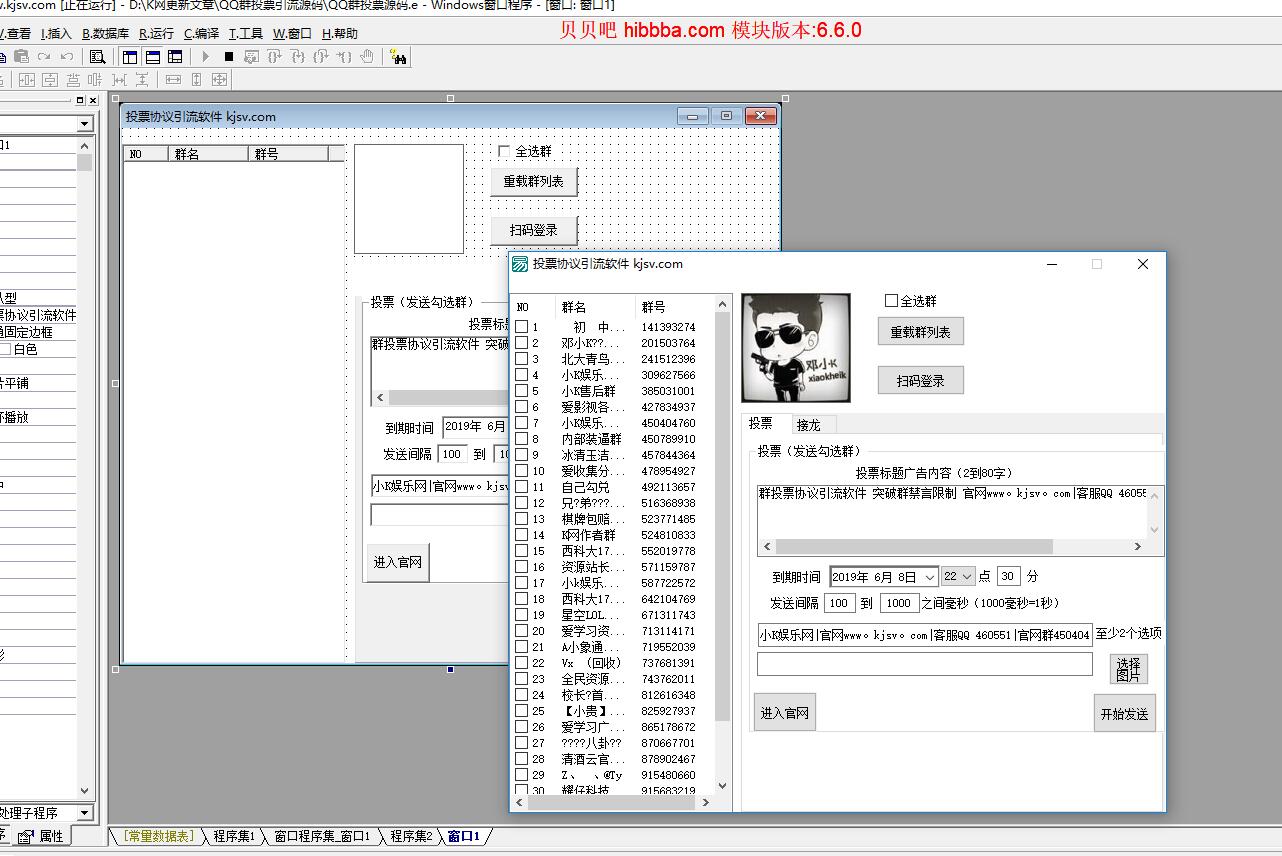Open the 2019年 6月 8日 date dropdown
The width and height of the screenshot is (1282, 856).
tap(930, 577)
